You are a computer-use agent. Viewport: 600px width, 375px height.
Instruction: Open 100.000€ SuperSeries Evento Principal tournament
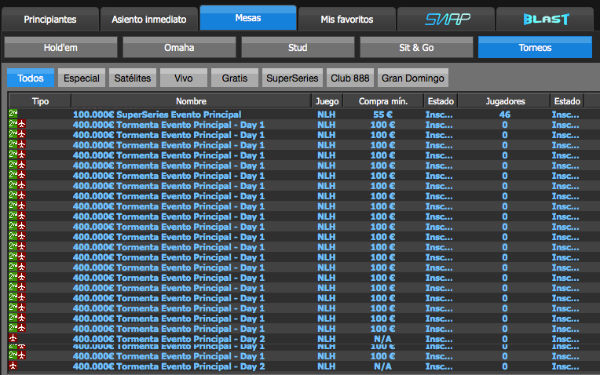(157, 114)
